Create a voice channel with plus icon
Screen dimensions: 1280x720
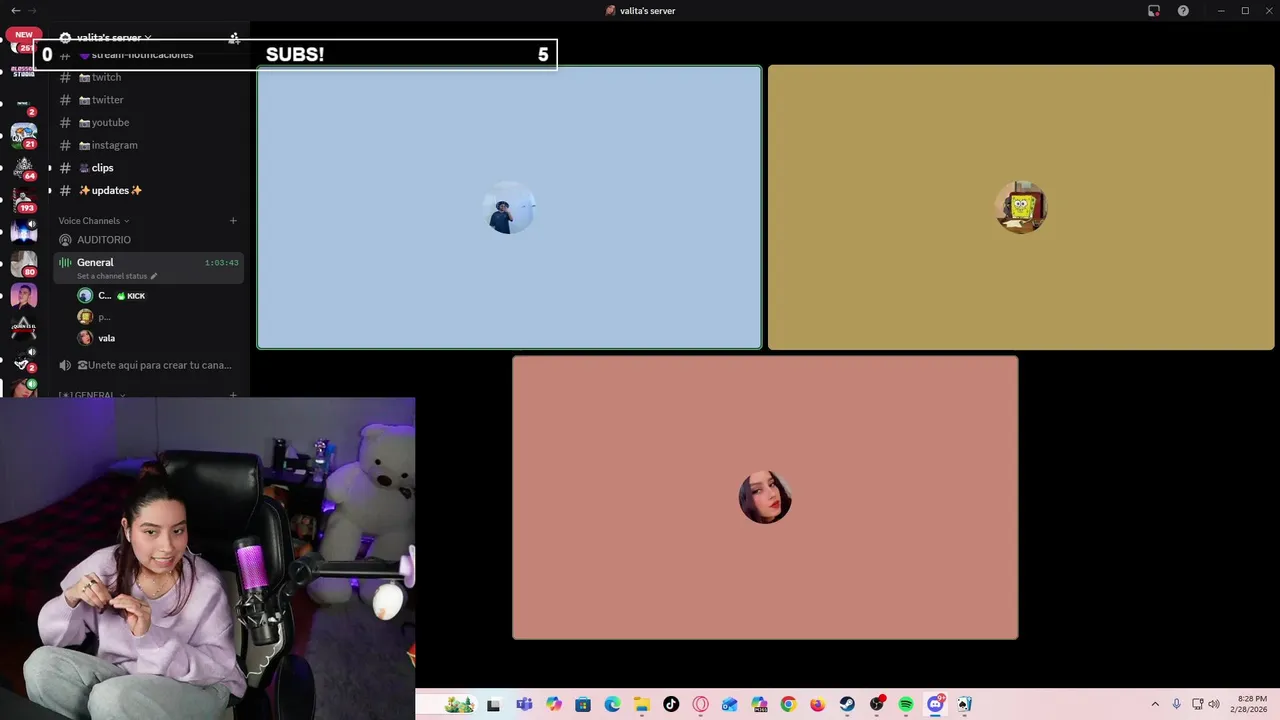click(x=233, y=221)
